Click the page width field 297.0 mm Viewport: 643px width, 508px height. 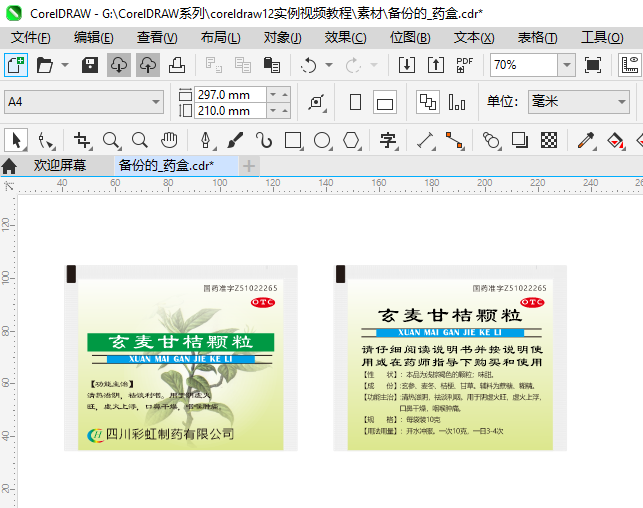(230, 95)
